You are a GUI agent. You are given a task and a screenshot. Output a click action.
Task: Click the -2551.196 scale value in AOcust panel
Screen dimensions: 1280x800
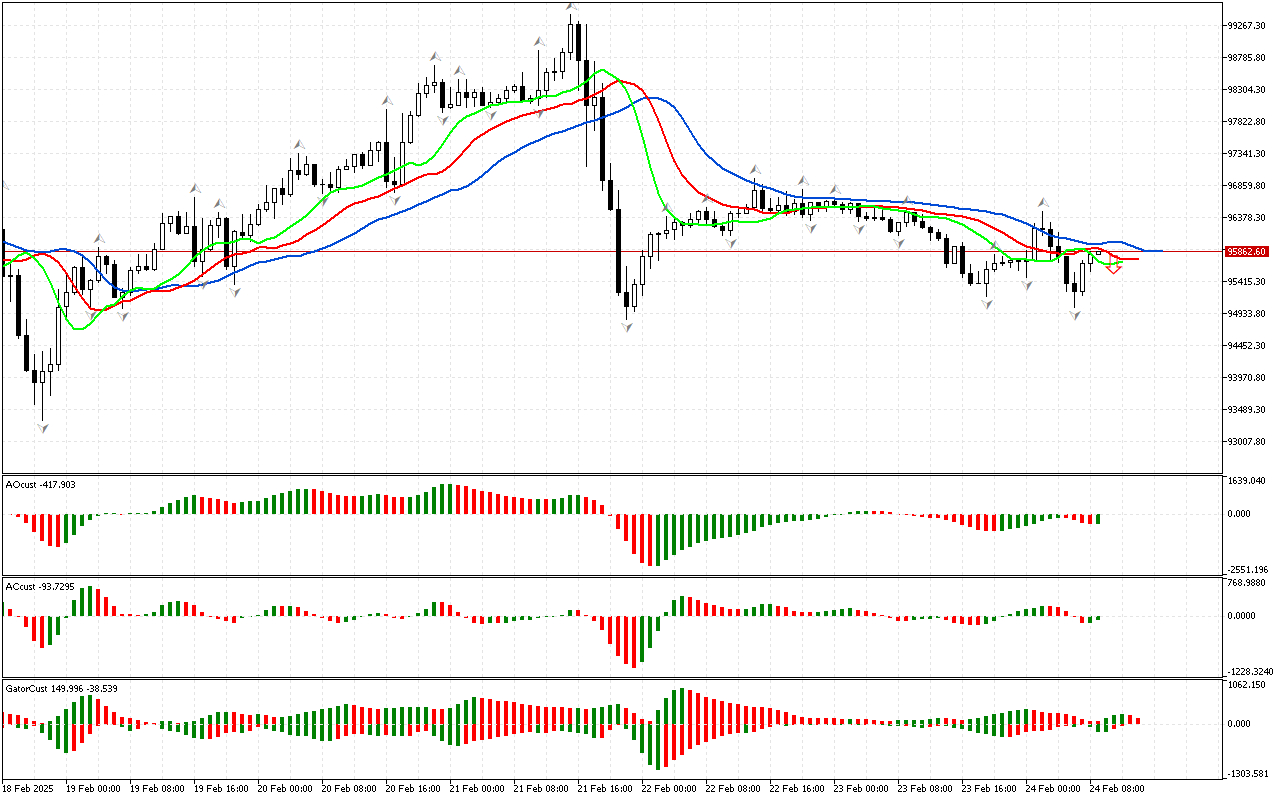click(x=1247, y=570)
